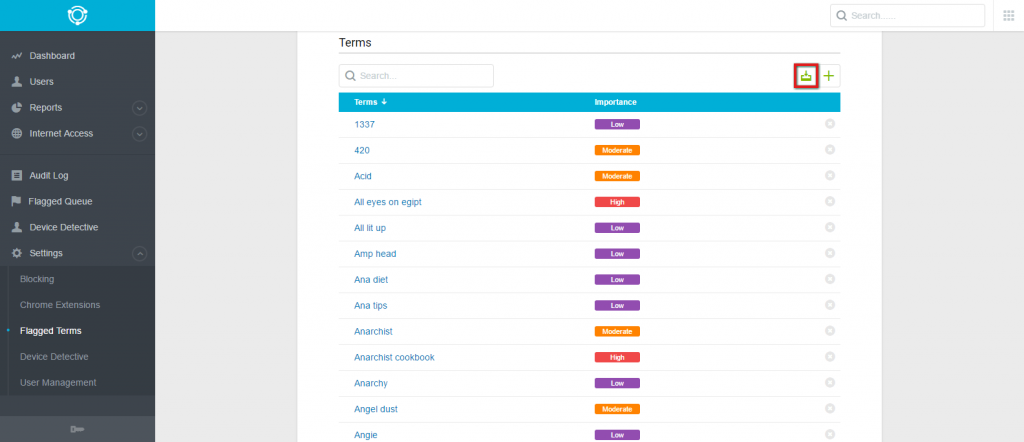Remove the 1337 term
Viewport: 1024px width, 442px height.
(829, 124)
